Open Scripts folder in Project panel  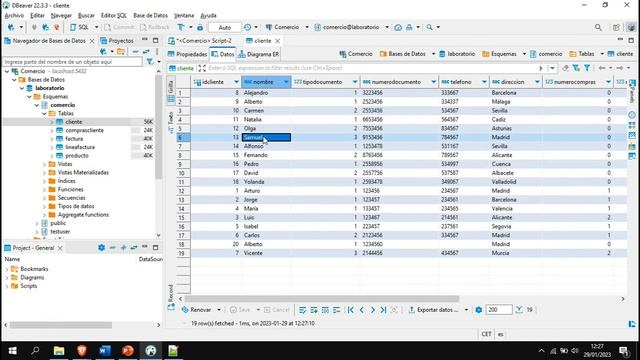[29, 286]
